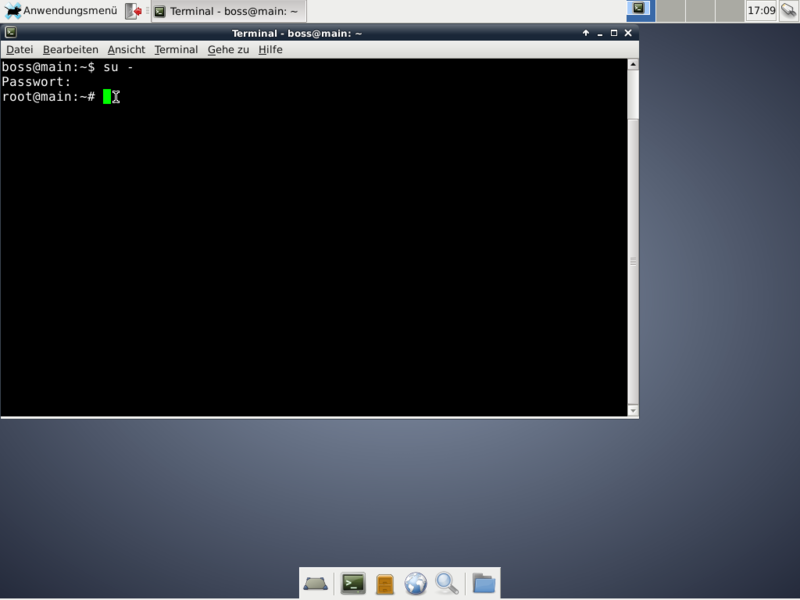The image size is (800, 600).
Task: Click the 17:09 panel clock
Action: [x=761, y=11]
